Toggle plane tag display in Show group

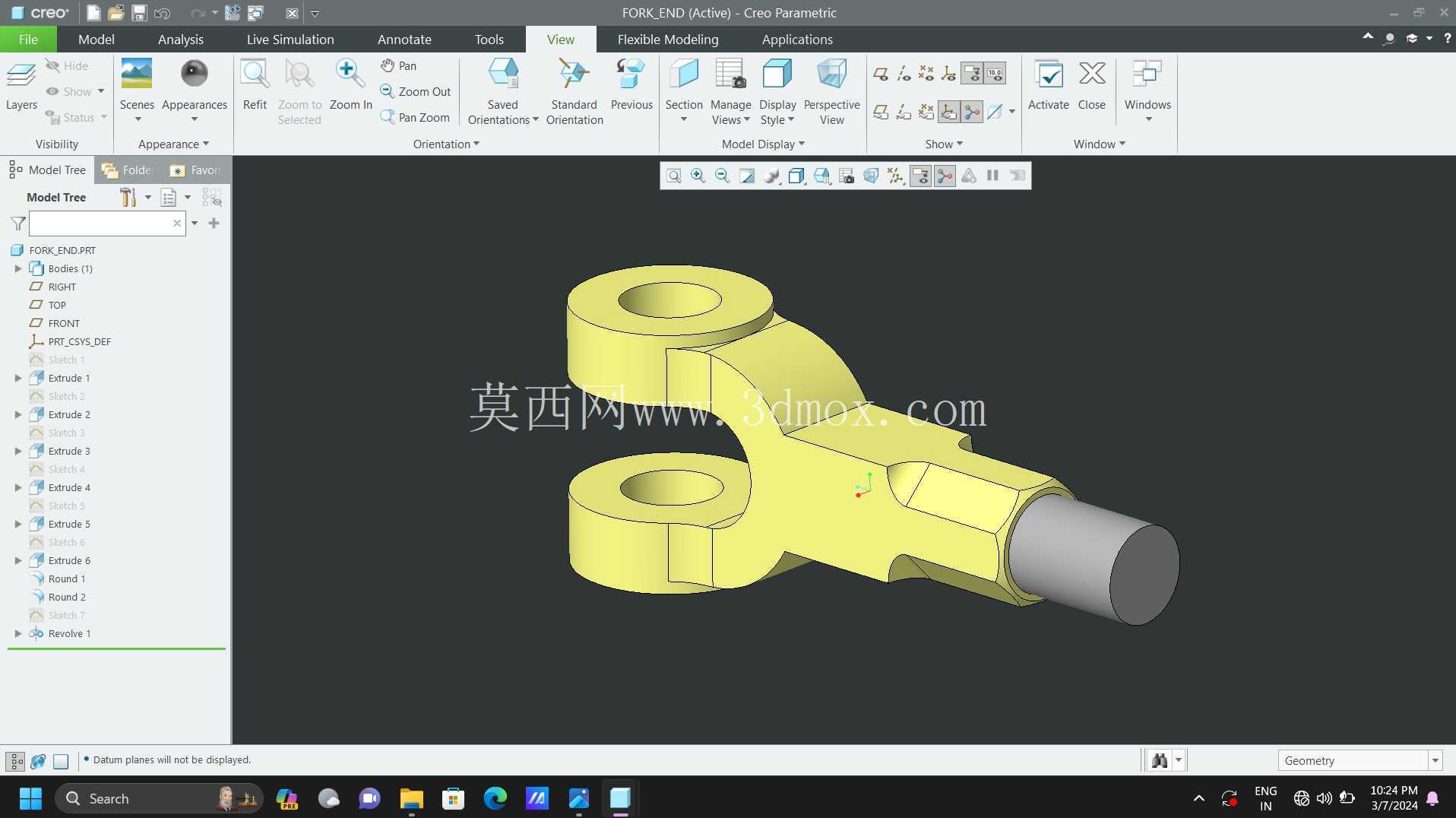881,113
